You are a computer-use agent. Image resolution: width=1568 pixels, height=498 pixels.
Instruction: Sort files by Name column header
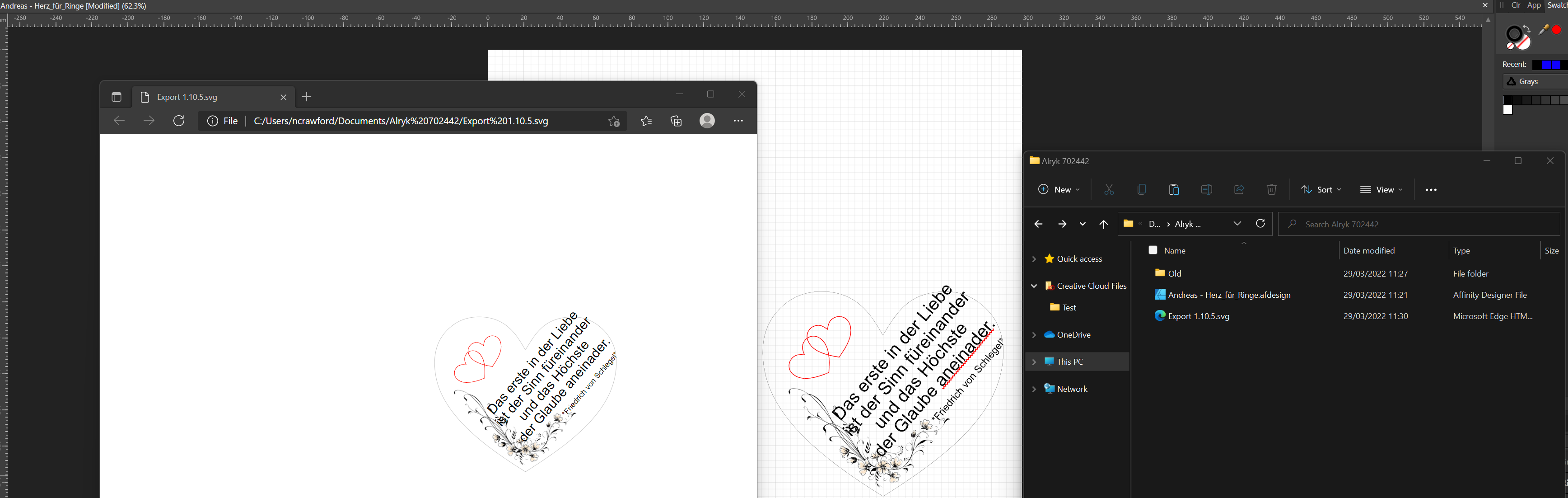[x=1175, y=251]
